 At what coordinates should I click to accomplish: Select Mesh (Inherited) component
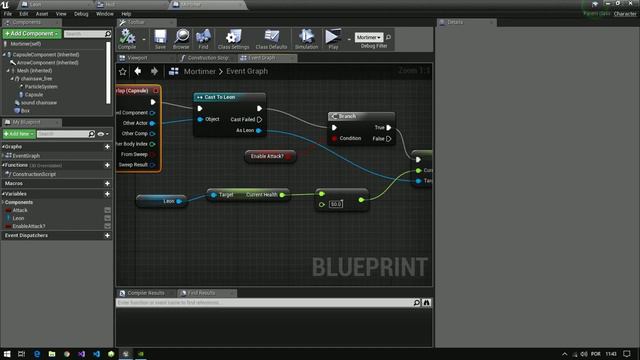tap(34, 71)
